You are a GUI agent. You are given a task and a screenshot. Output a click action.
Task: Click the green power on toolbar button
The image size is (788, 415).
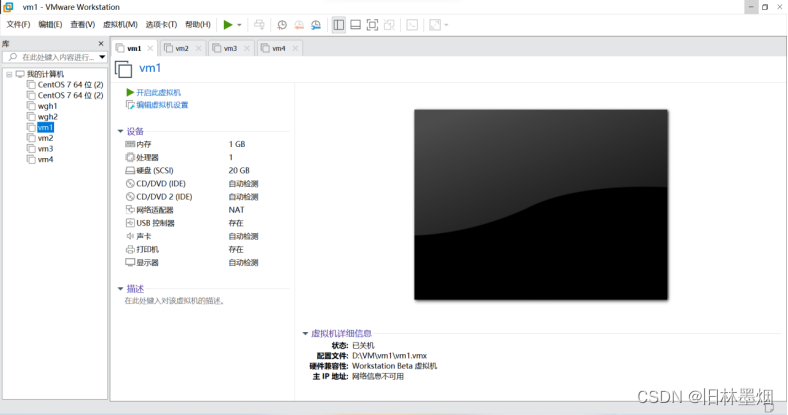pos(228,25)
